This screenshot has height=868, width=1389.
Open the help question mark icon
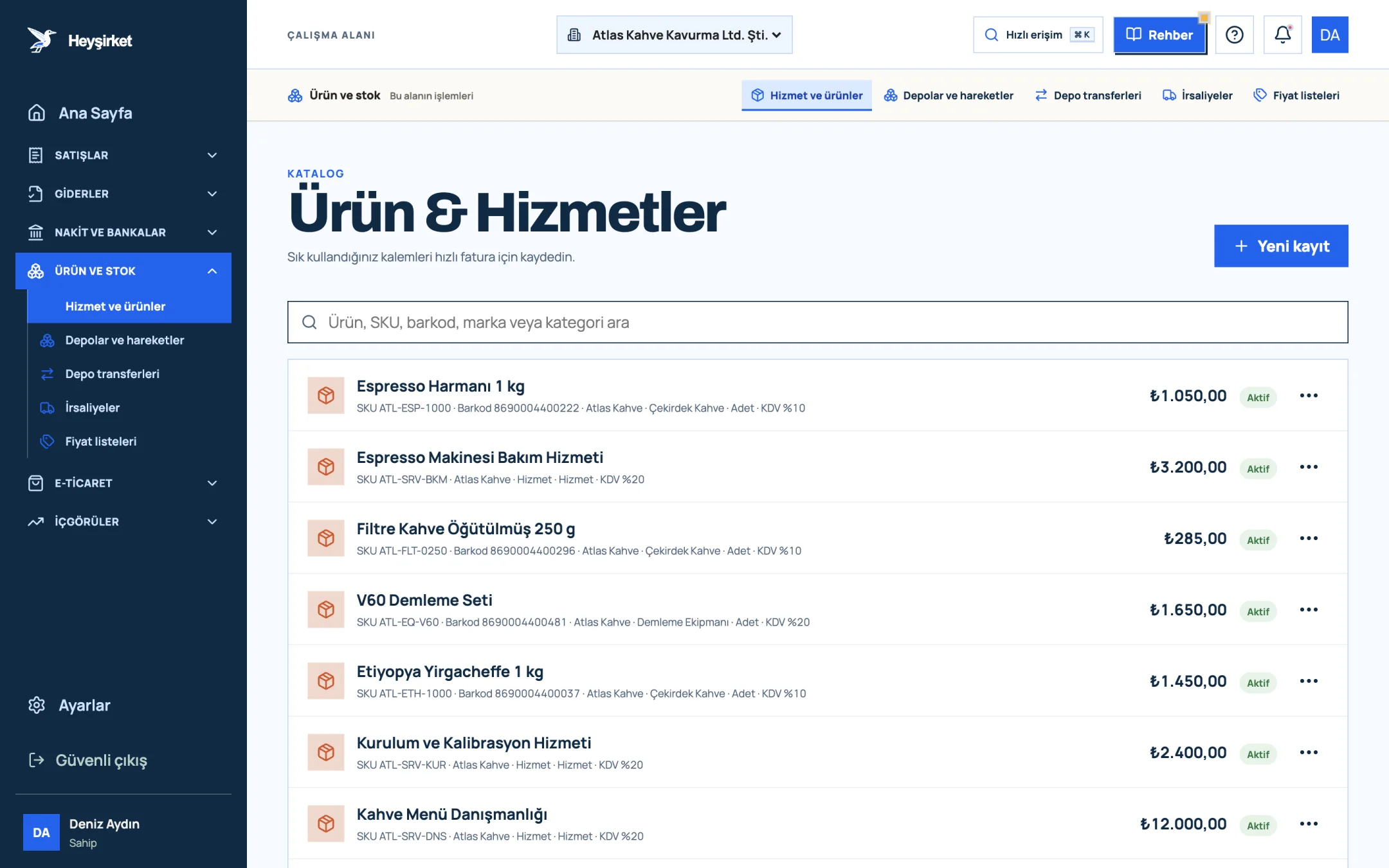point(1234,35)
